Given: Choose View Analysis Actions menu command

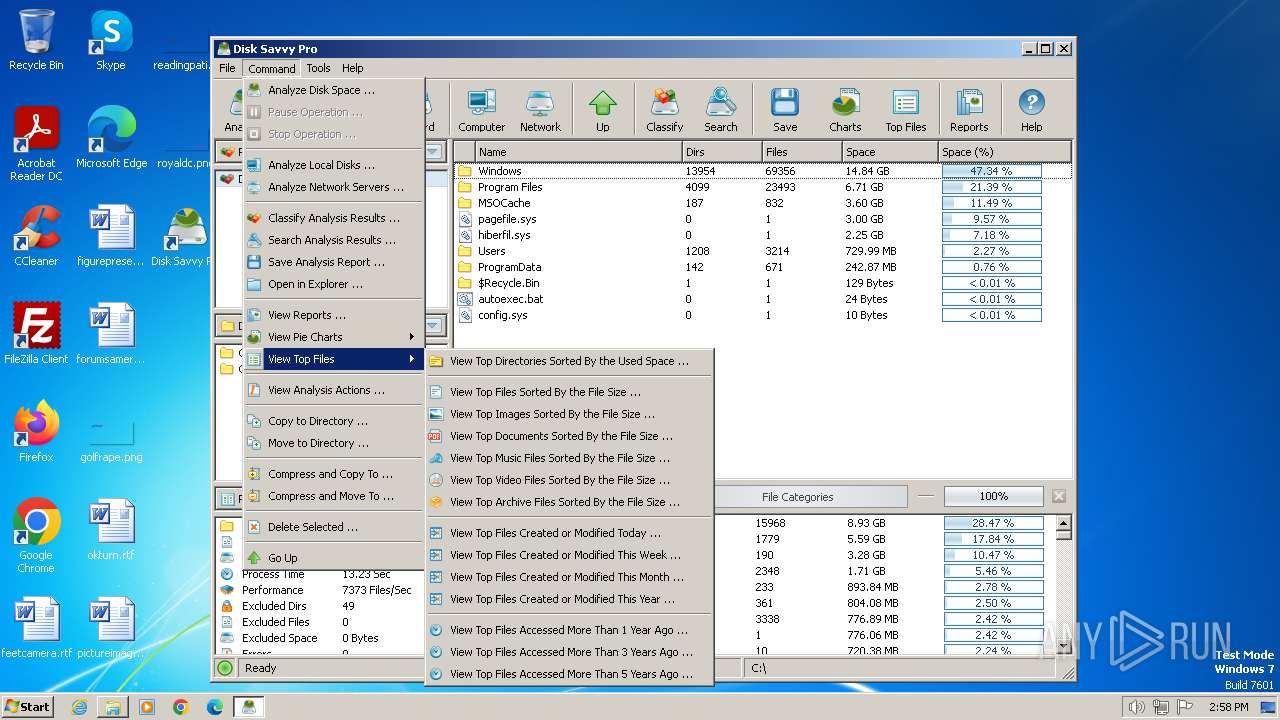Looking at the screenshot, I should 334,390.
